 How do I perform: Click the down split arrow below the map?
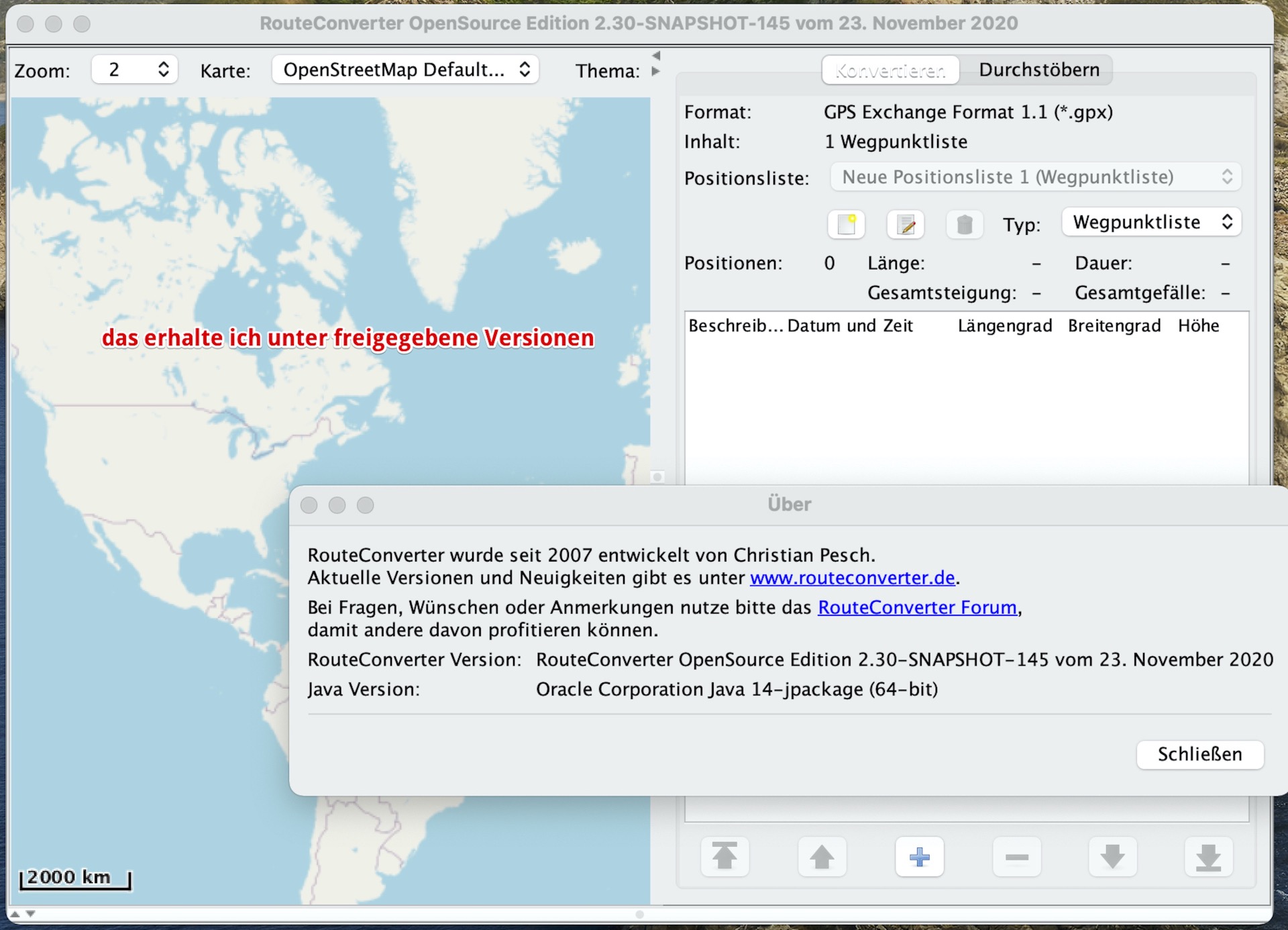point(30,914)
